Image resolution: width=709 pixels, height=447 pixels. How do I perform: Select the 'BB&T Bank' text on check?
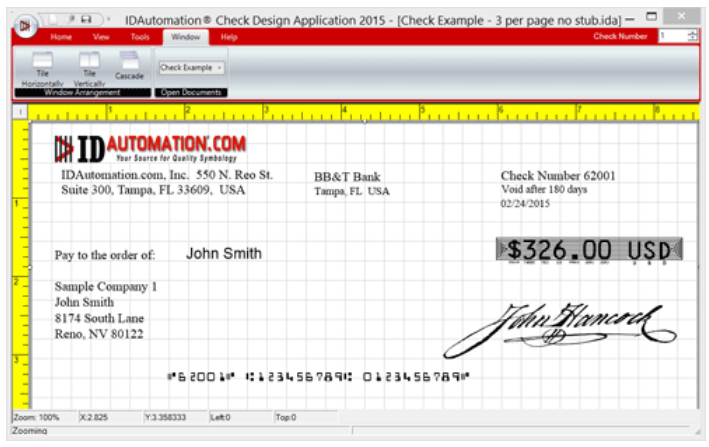pos(347,177)
